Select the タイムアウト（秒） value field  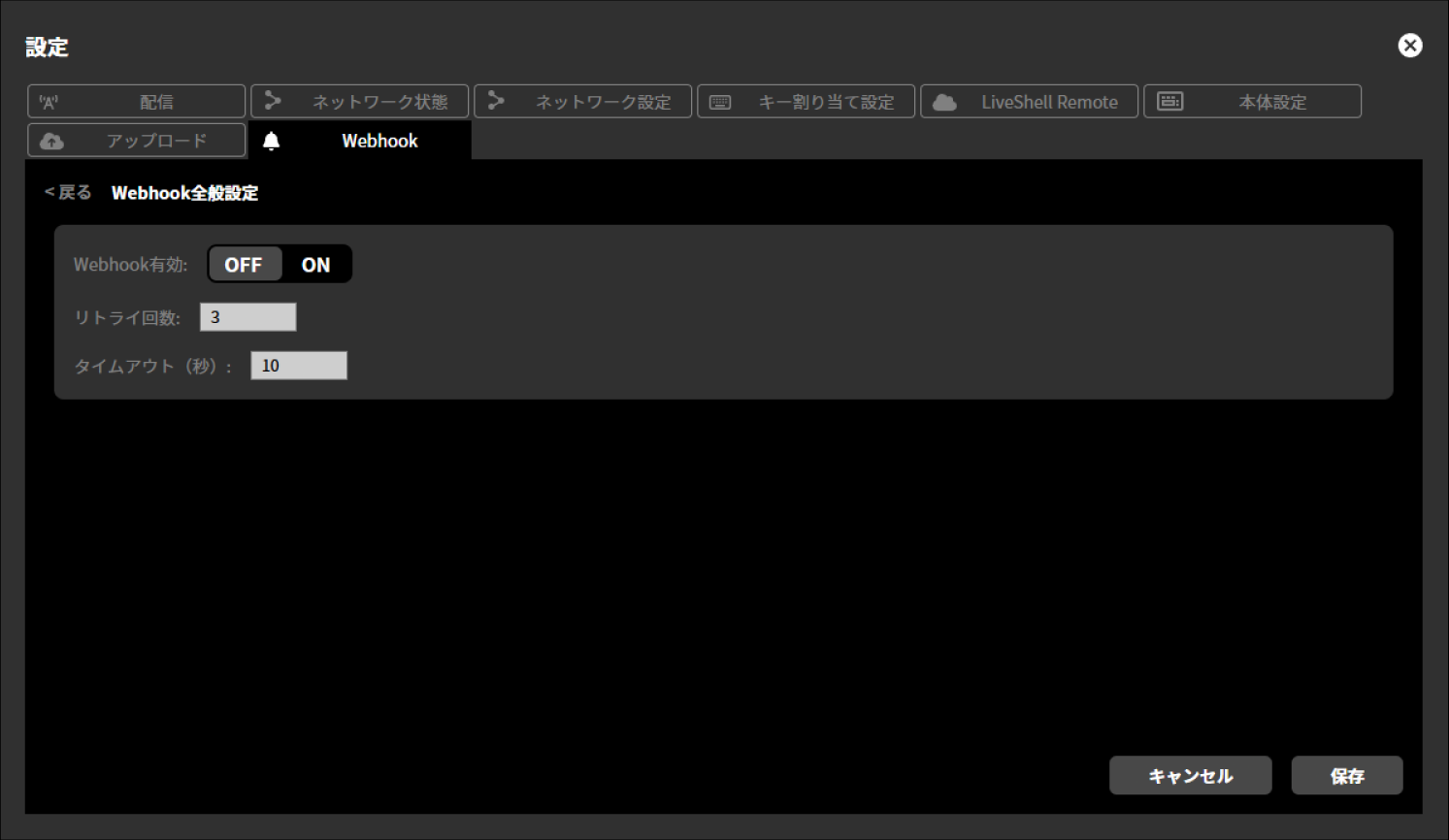[298, 365]
